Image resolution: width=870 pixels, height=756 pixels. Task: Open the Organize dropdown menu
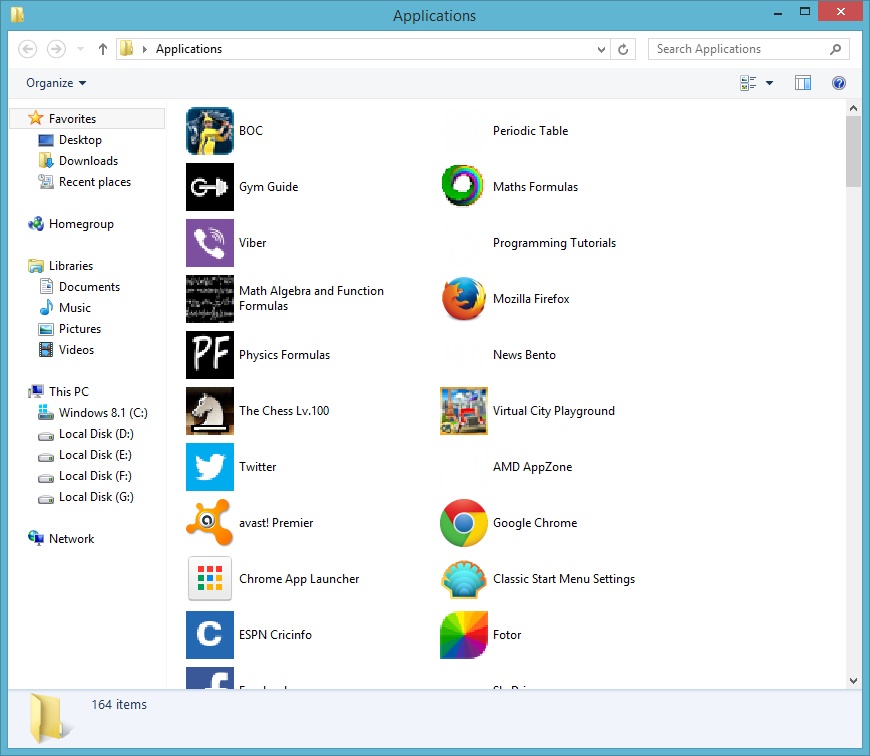coord(55,83)
